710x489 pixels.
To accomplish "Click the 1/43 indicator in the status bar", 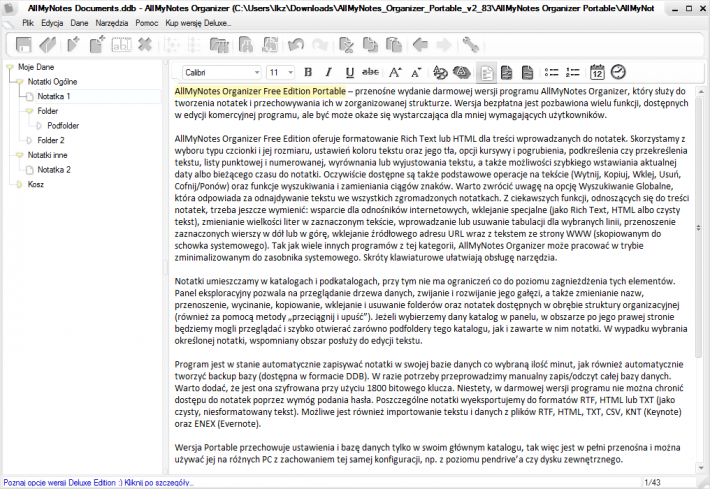I will (652, 483).
